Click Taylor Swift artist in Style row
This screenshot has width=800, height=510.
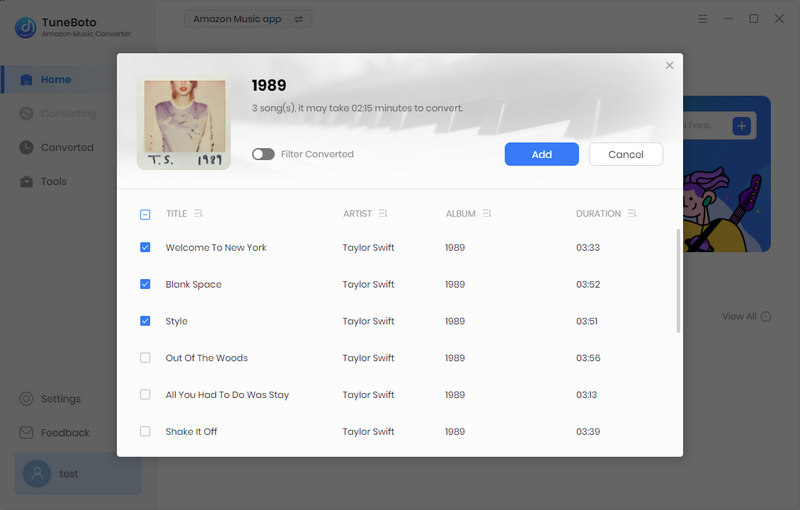(368, 321)
